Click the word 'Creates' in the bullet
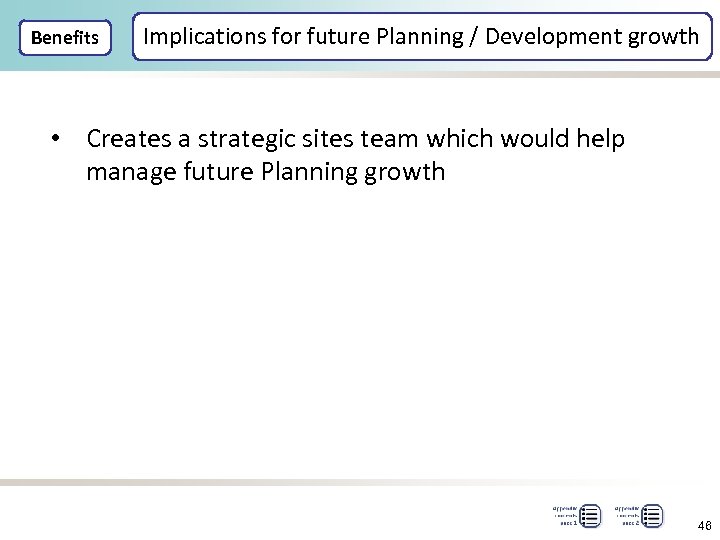 pyautogui.click(x=131, y=138)
